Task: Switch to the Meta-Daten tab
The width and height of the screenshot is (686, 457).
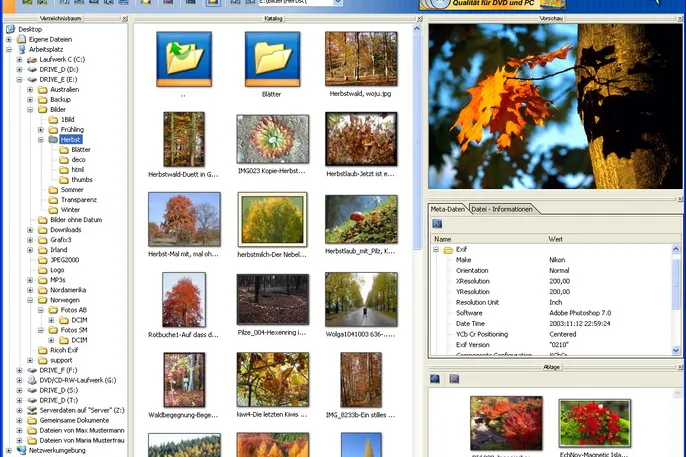Action: tap(447, 209)
